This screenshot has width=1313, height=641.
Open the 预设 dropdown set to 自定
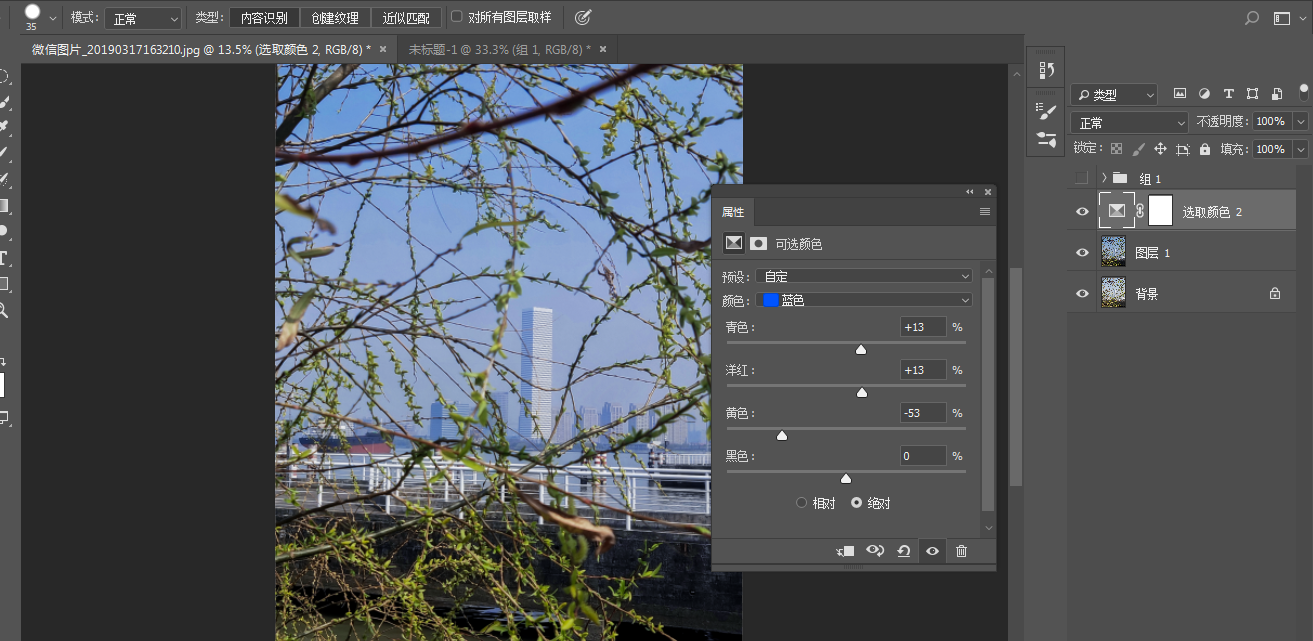(x=864, y=276)
